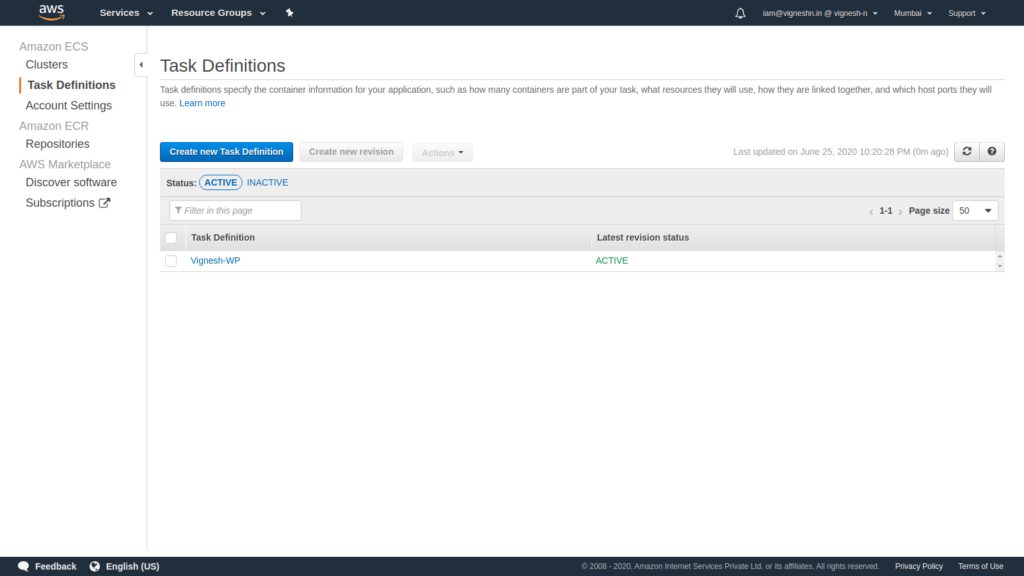1024x576 pixels.
Task: Open the Actions dropdown
Action: [x=442, y=152]
